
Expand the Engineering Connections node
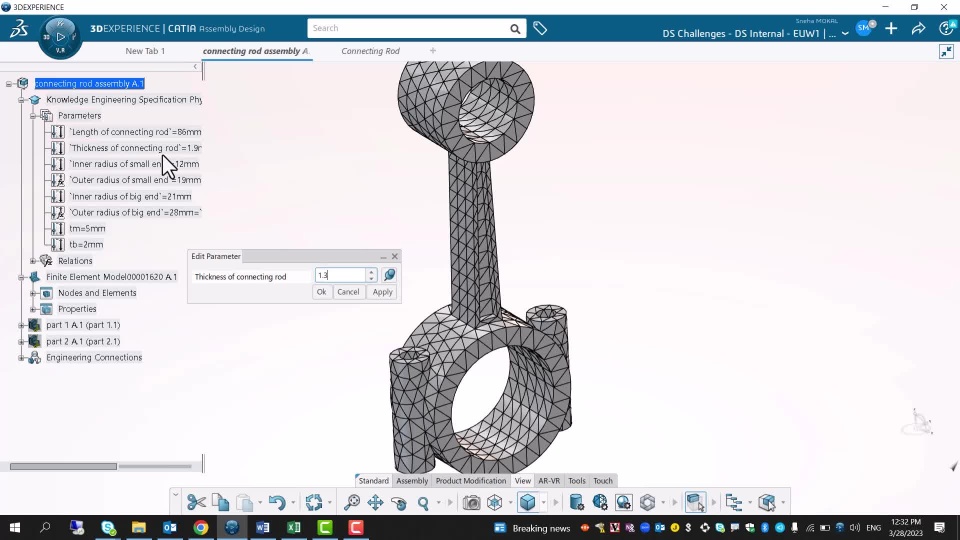click(21, 358)
